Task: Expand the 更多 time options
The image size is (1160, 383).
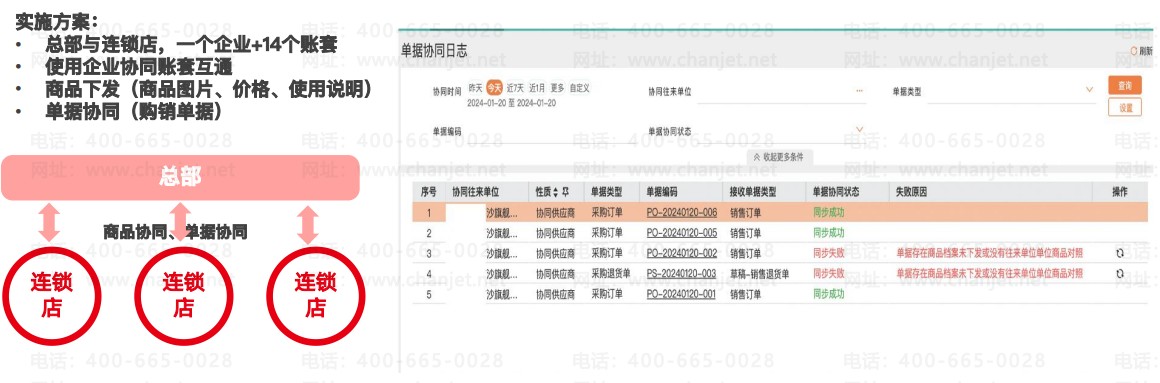Action: pyautogui.click(x=557, y=88)
